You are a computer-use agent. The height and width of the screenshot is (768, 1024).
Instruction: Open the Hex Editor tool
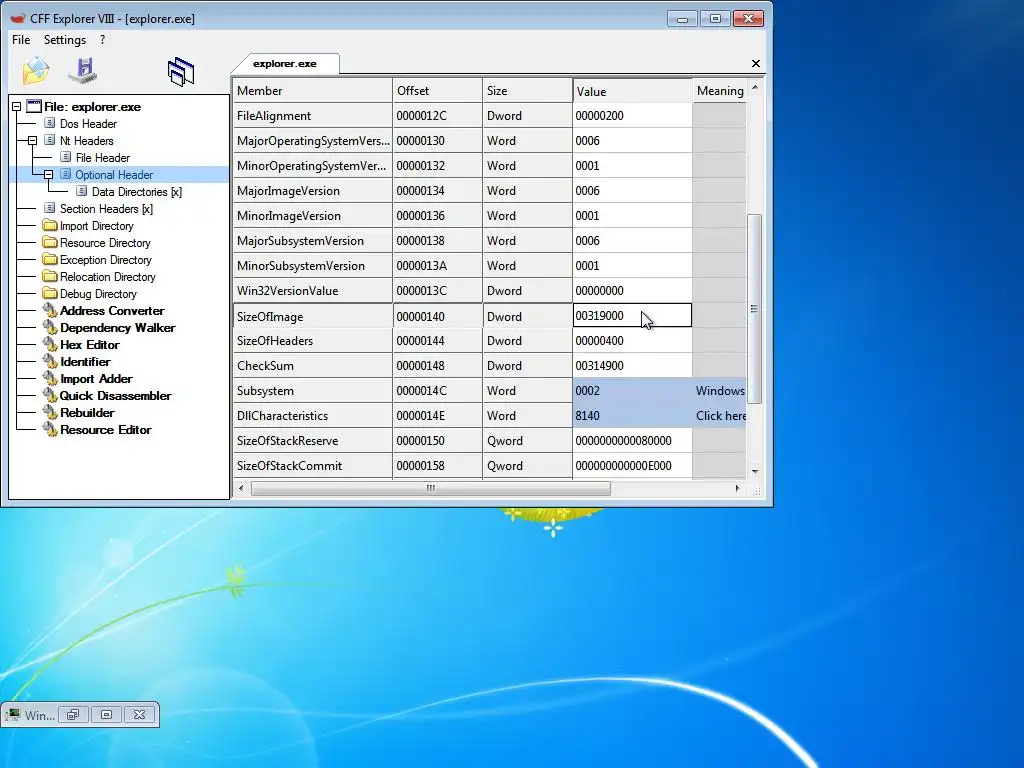point(89,344)
